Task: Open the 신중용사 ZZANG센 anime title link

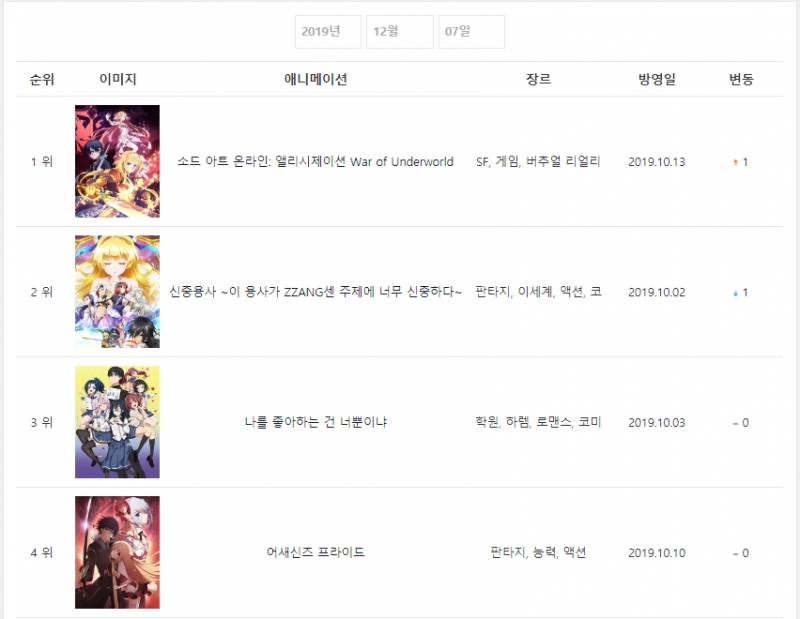Action: click(315, 292)
